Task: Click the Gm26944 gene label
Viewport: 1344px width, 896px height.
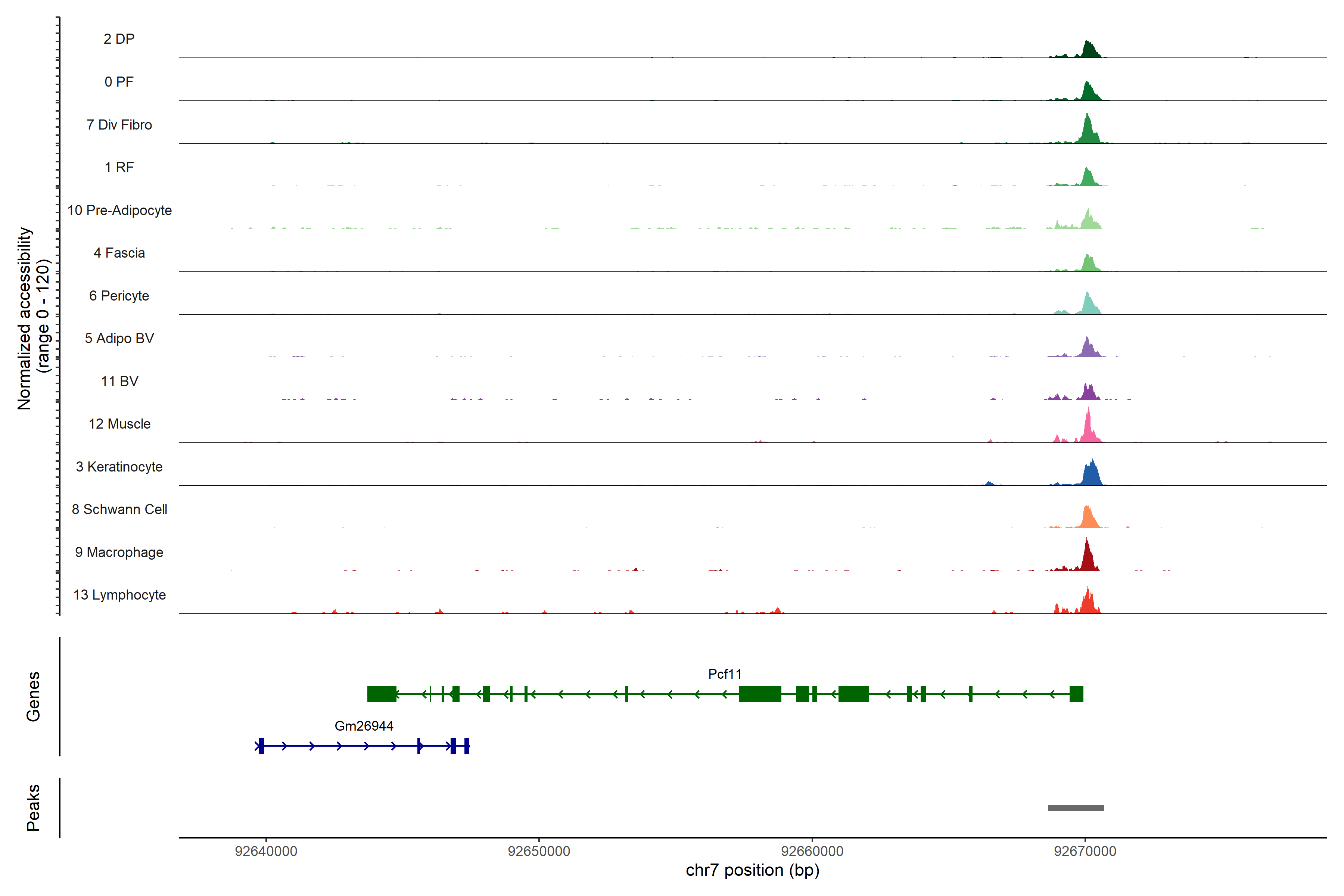Action: (x=363, y=726)
